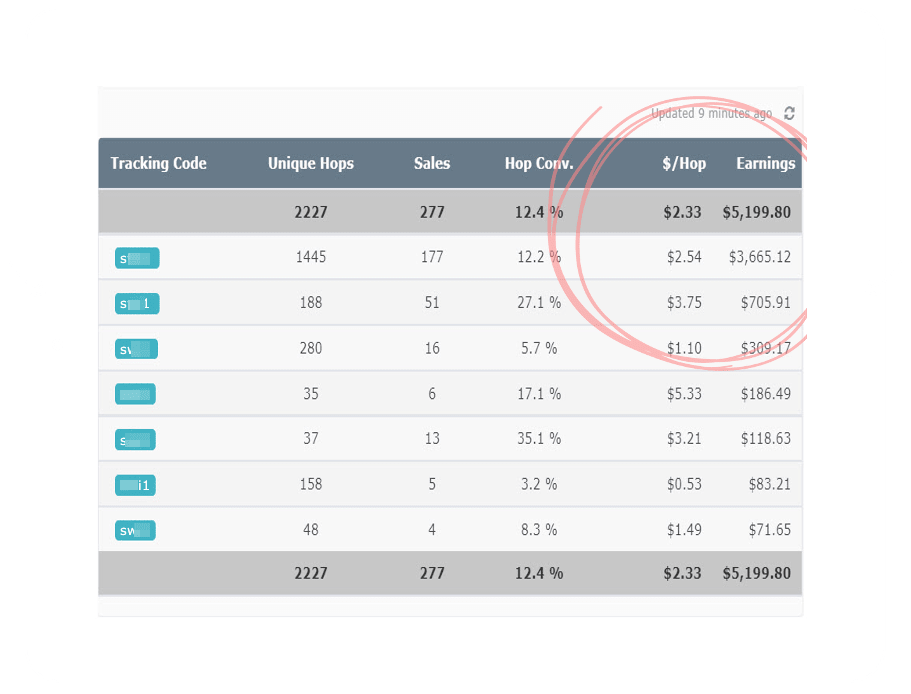
Task: Click the 35.1 % hop conversion cell
Action: tap(541, 438)
